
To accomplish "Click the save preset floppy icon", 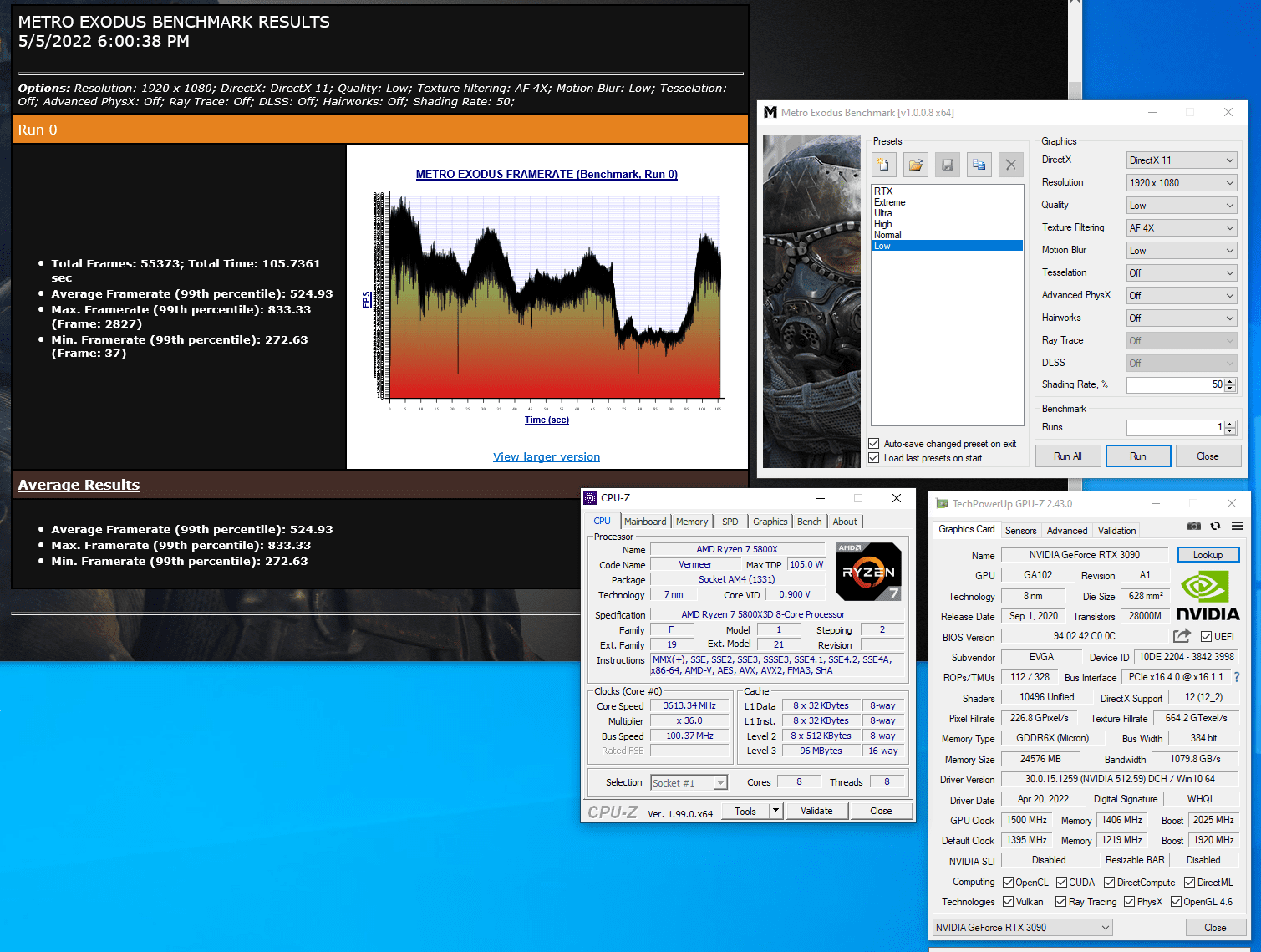I will point(948,165).
